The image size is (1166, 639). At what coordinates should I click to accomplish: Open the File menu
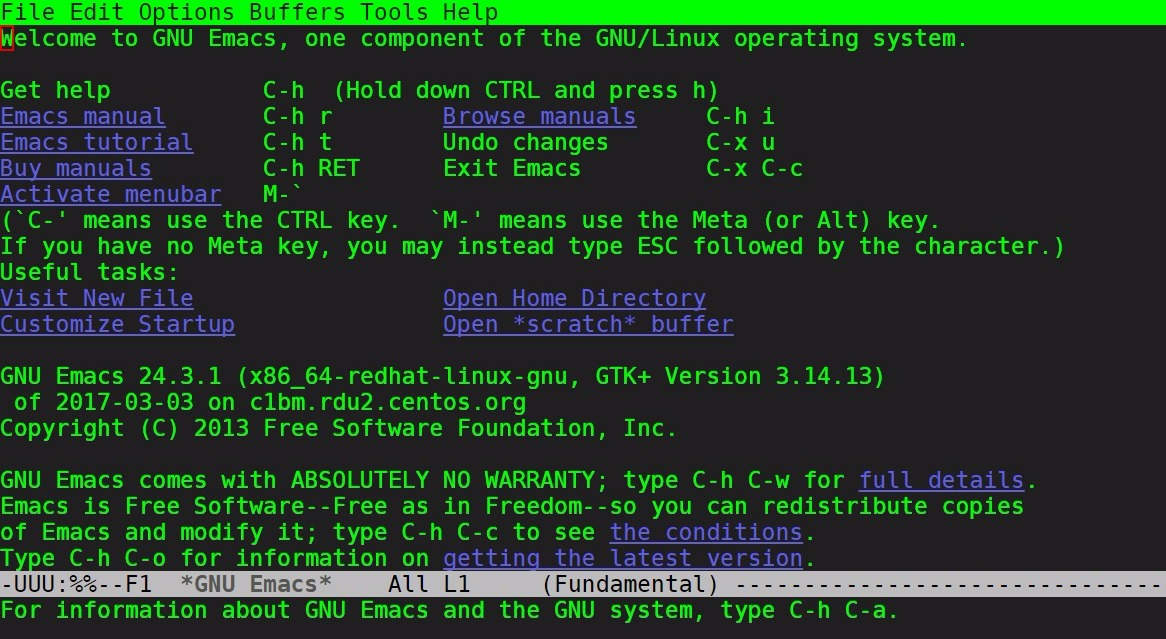pos(28,12)
